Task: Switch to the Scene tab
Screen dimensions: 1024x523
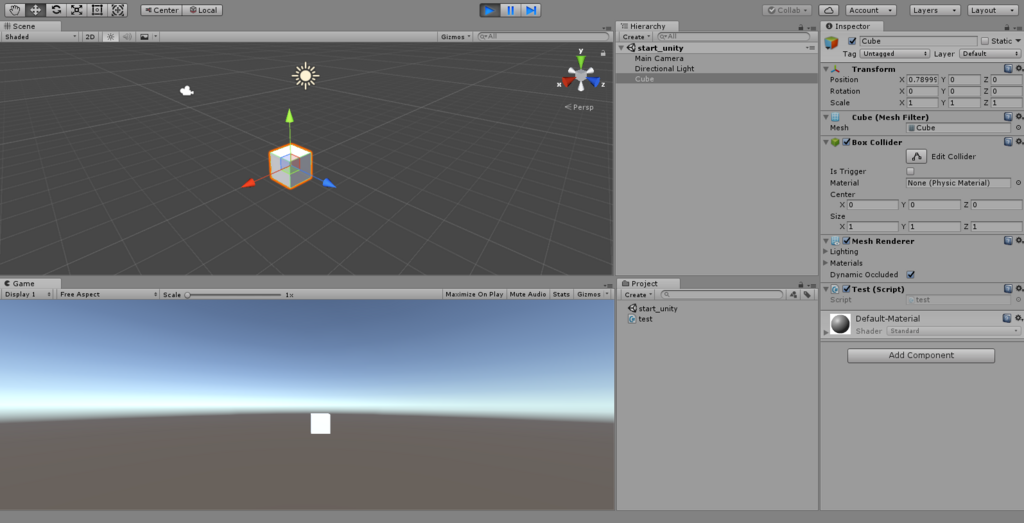Action: point(31,26)
